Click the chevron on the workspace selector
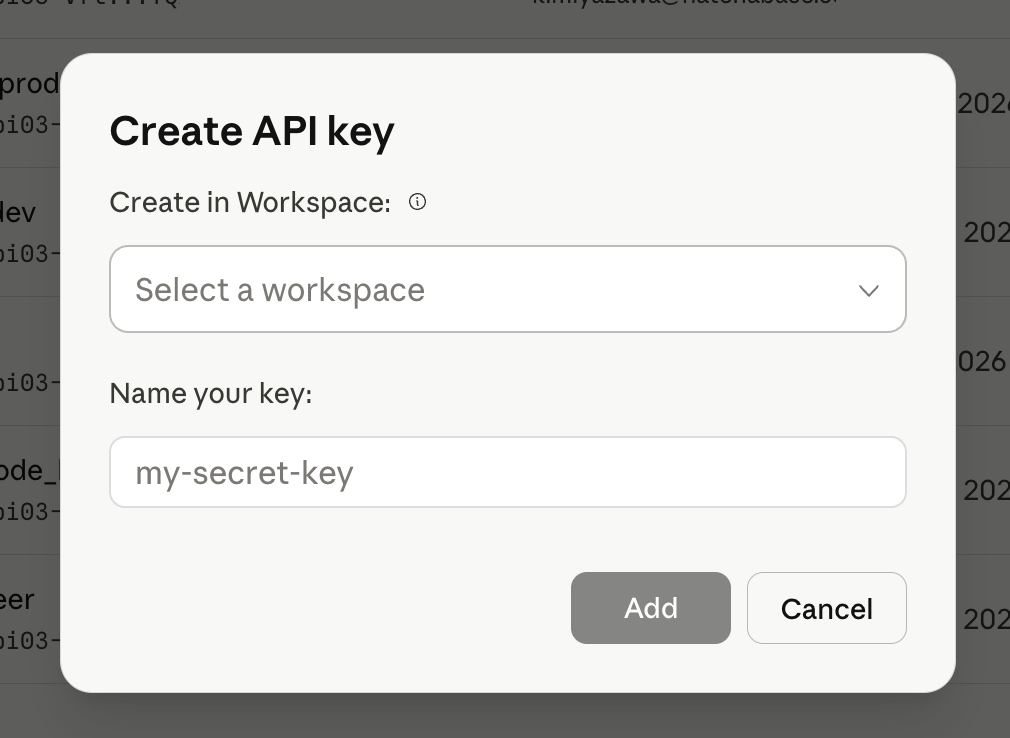The image size is (1010, 738). [x=868, y=290]
